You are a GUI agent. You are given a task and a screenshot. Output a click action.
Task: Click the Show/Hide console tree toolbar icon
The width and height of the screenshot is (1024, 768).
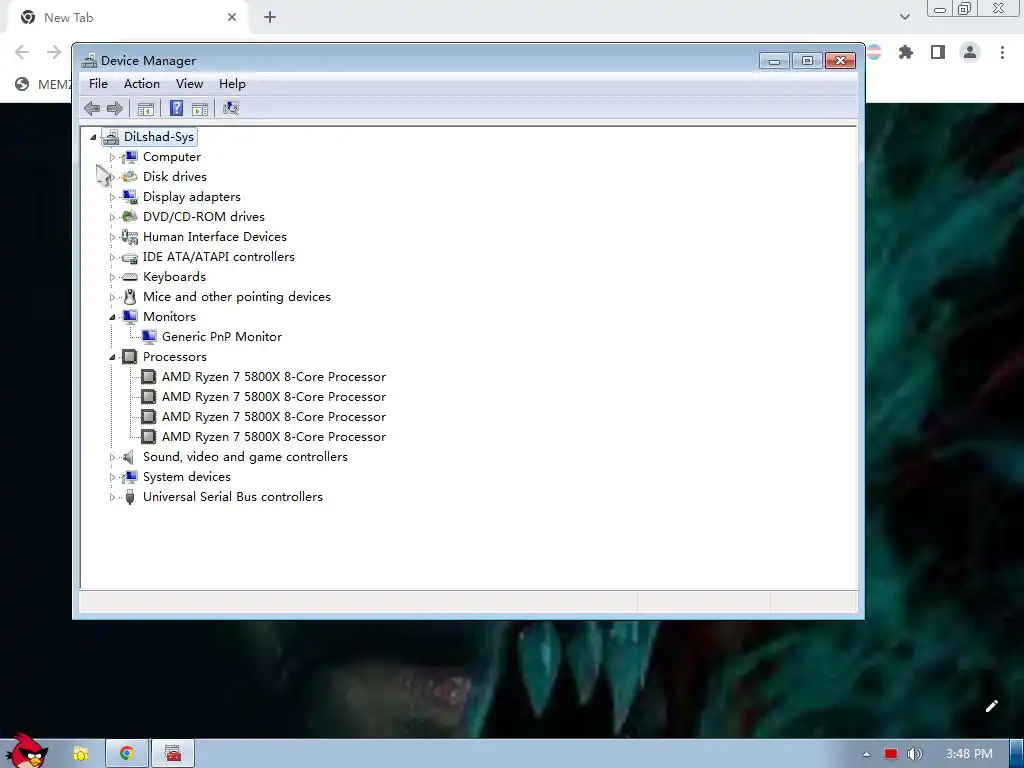pyautogui.click(x=146, y=108)
